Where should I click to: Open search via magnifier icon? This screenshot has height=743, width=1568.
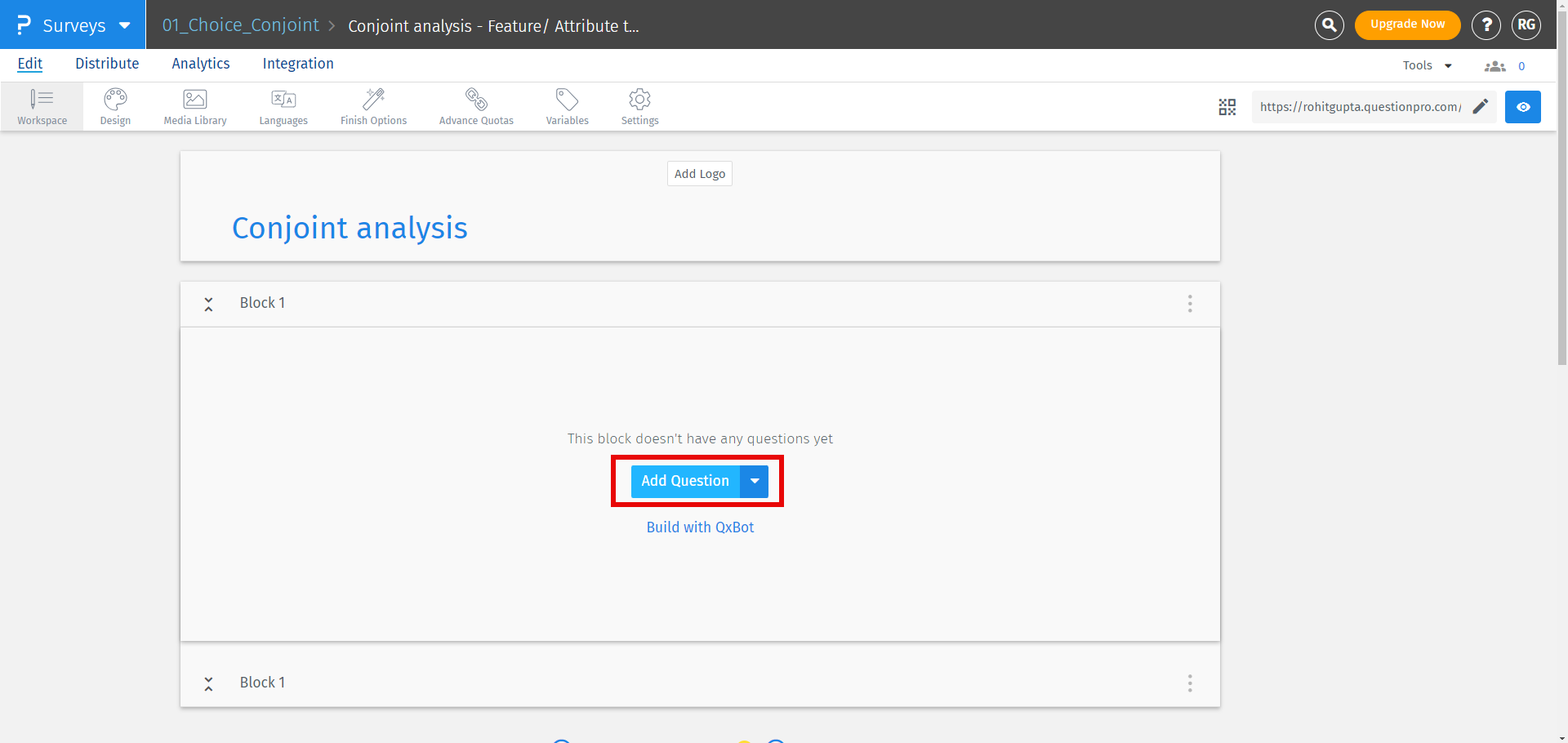pos(1330,25)
